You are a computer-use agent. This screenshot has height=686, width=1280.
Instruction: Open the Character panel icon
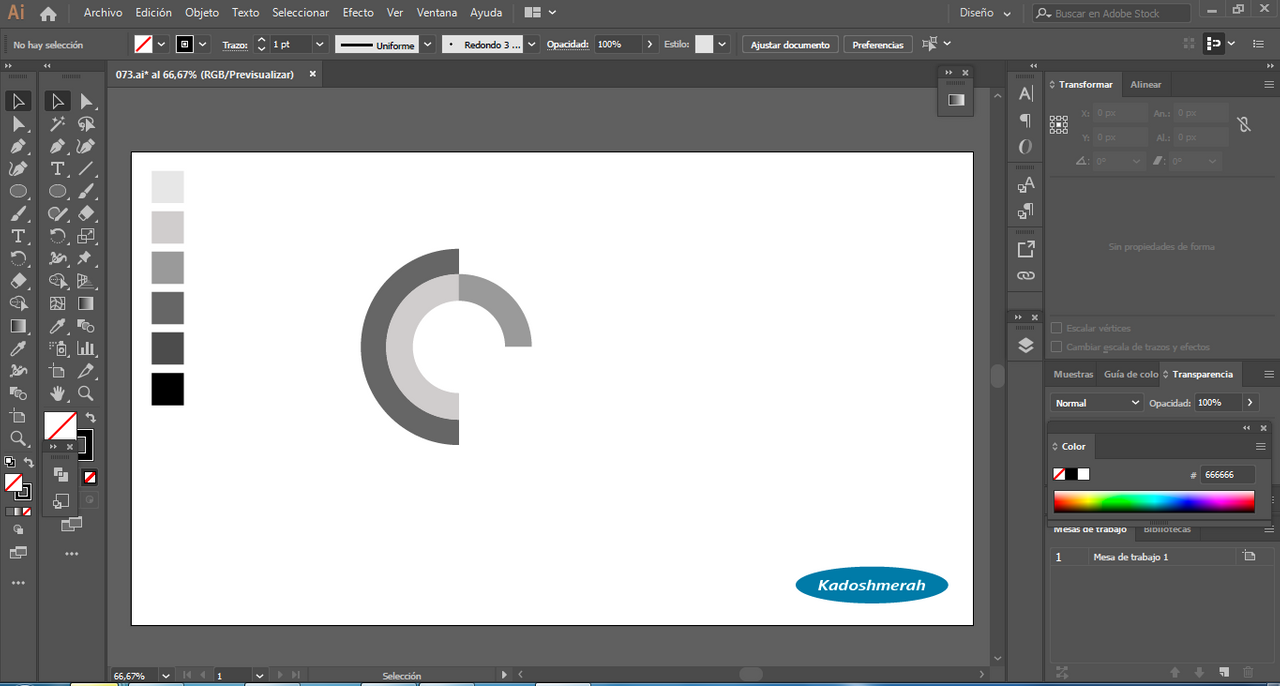click(x=1026, y=93)
